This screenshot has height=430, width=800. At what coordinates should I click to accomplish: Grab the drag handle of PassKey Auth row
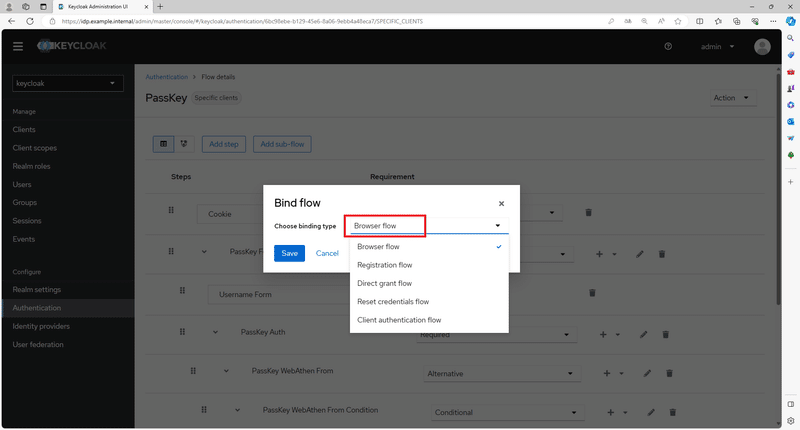(x=182, y=332)
